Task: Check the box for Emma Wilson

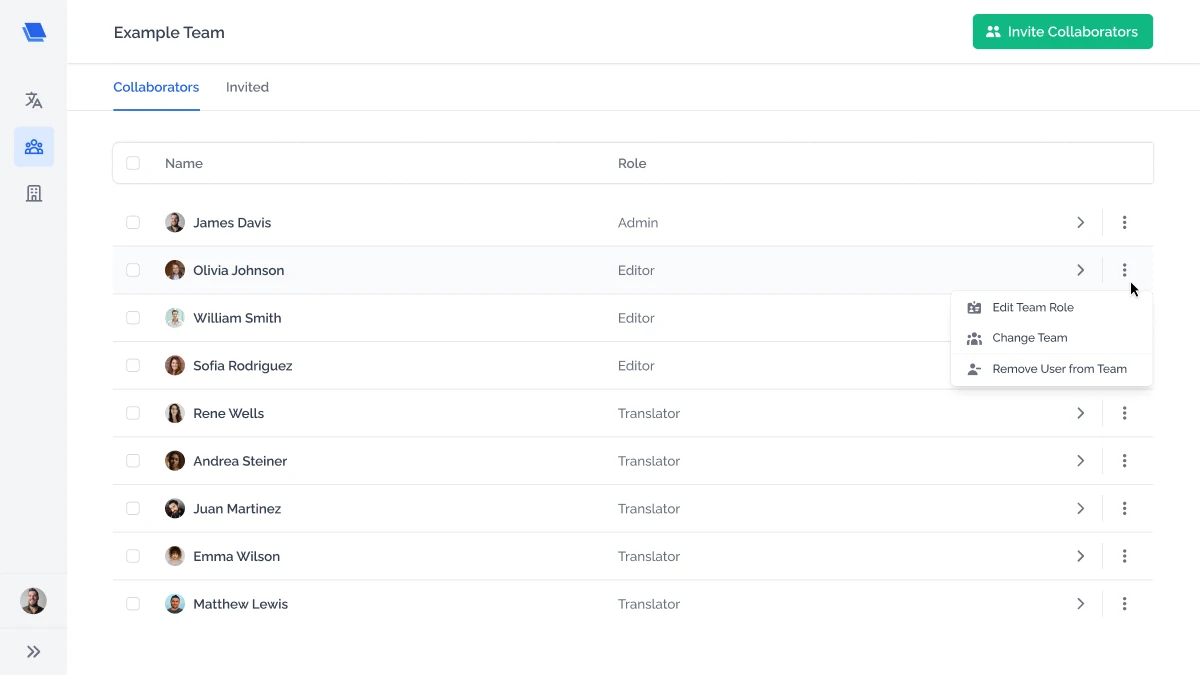Action: (x=133, y=556)
